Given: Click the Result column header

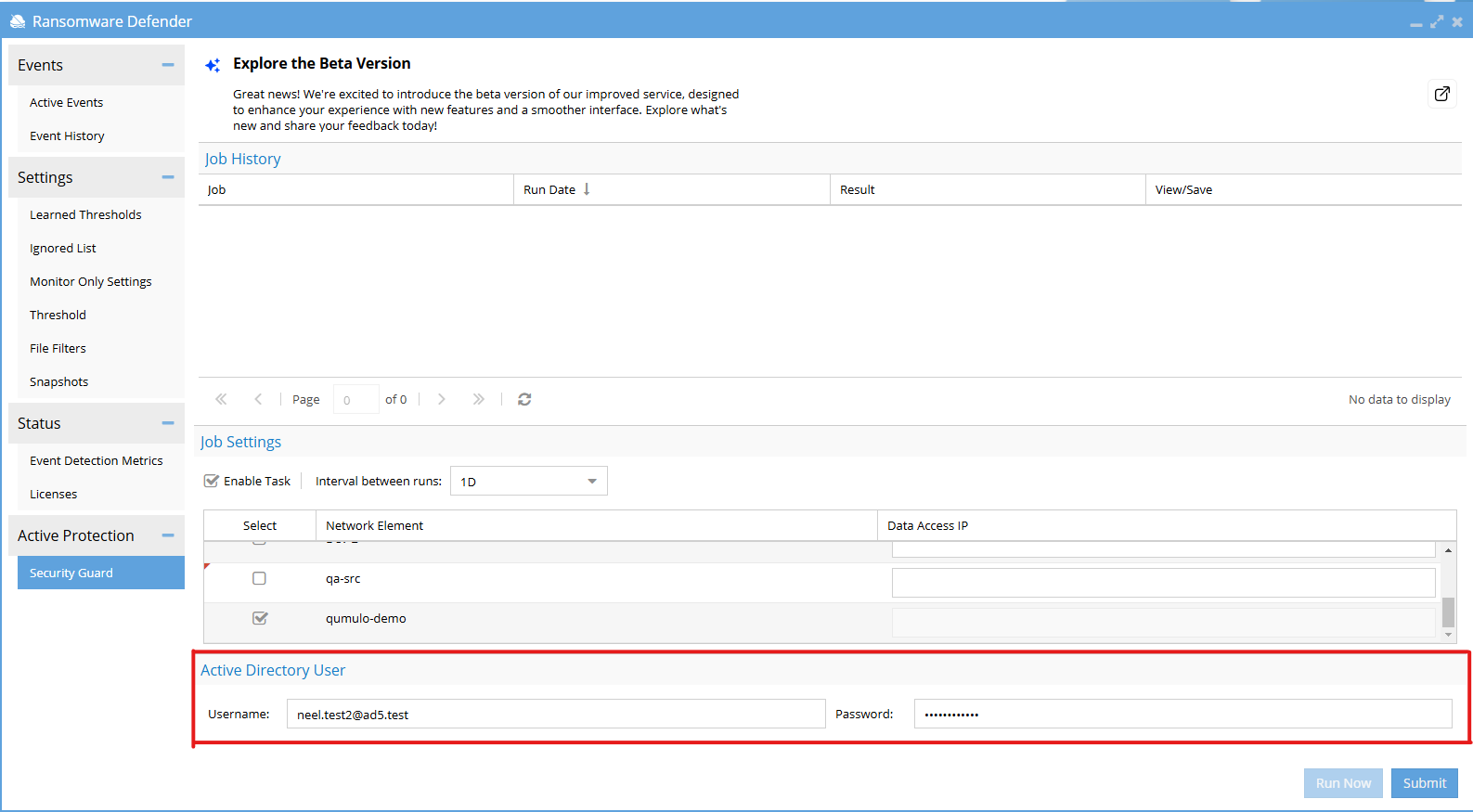Looking at the screenshot, I should (x=988, y=189).
